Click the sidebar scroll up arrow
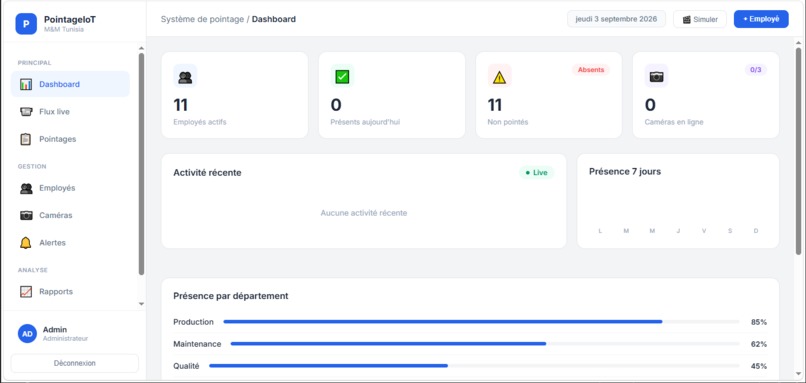This screenshot has height=383, width=806. pyautogui.click(x=142, y=49)
